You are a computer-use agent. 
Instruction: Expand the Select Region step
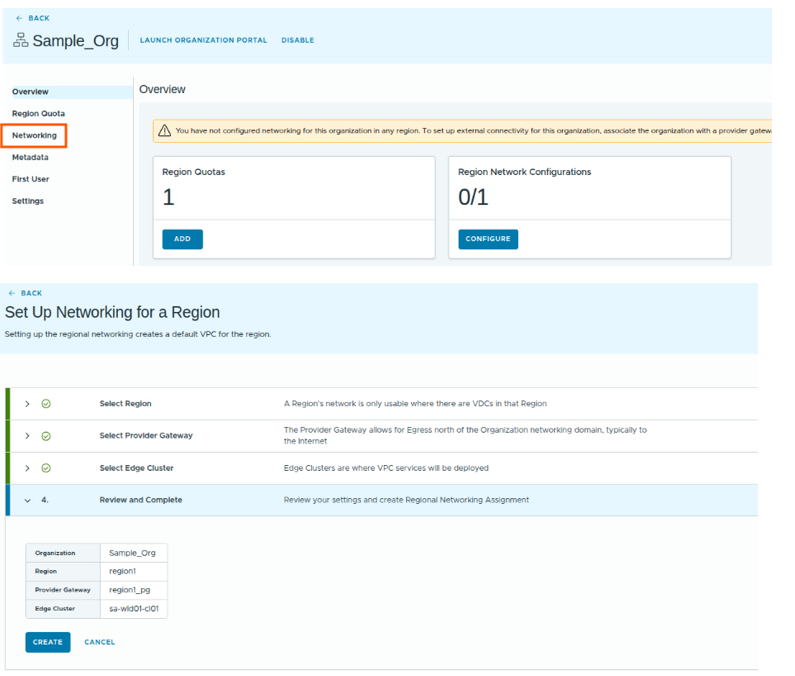27,404
